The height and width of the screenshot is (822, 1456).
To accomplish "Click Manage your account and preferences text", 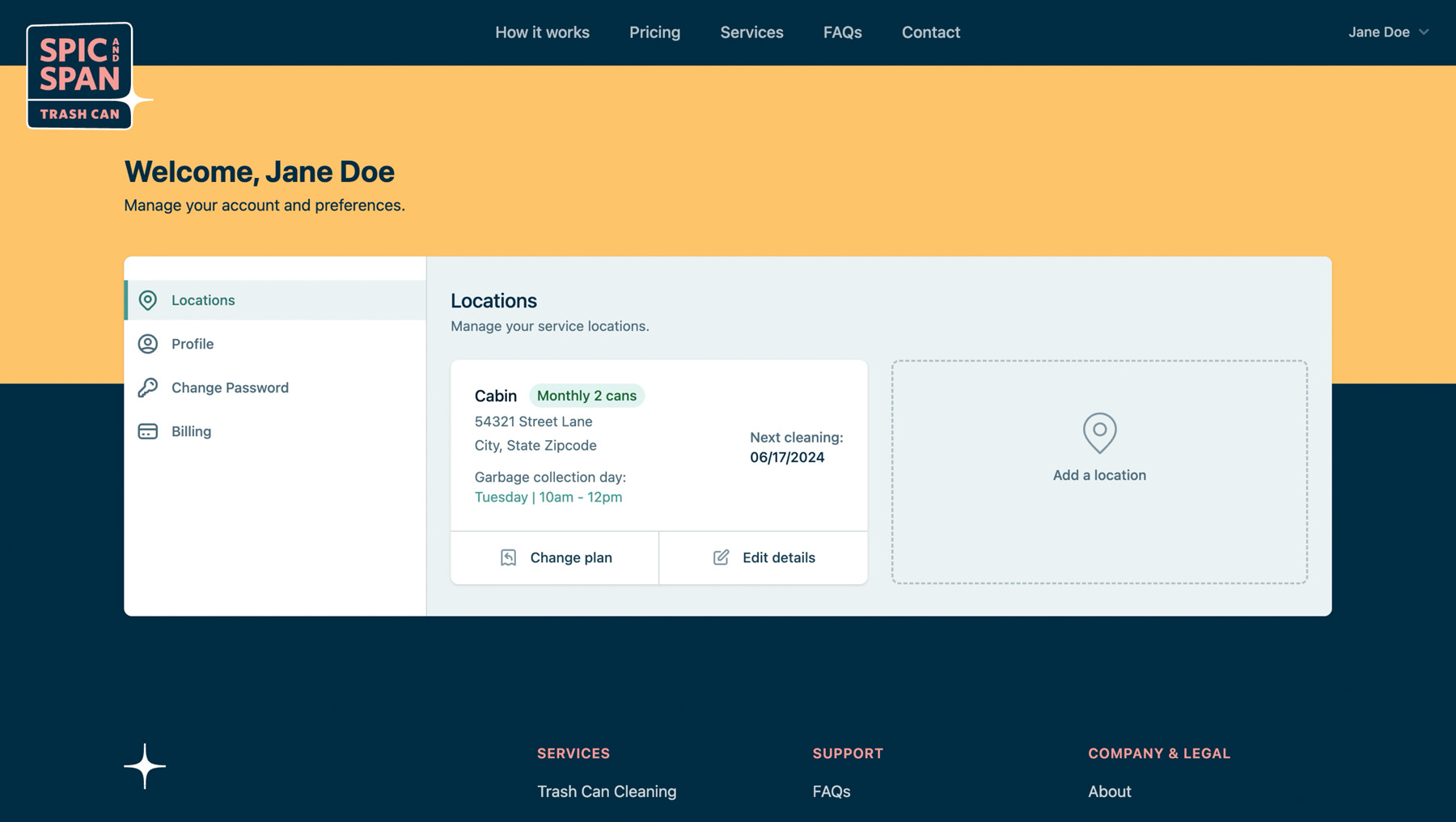I will click(265, 205).
